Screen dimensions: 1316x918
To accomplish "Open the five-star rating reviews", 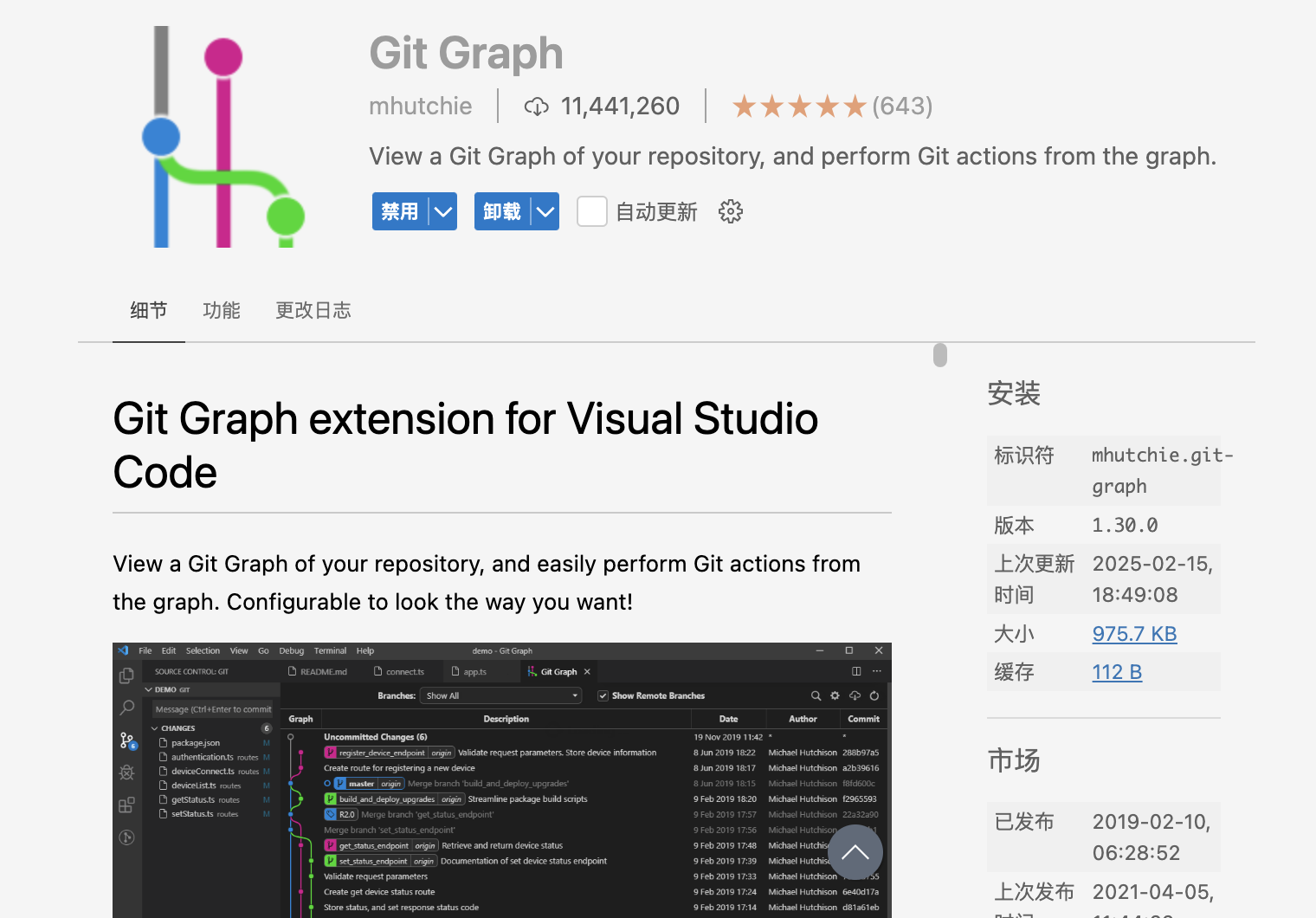I will click(799, 107).
